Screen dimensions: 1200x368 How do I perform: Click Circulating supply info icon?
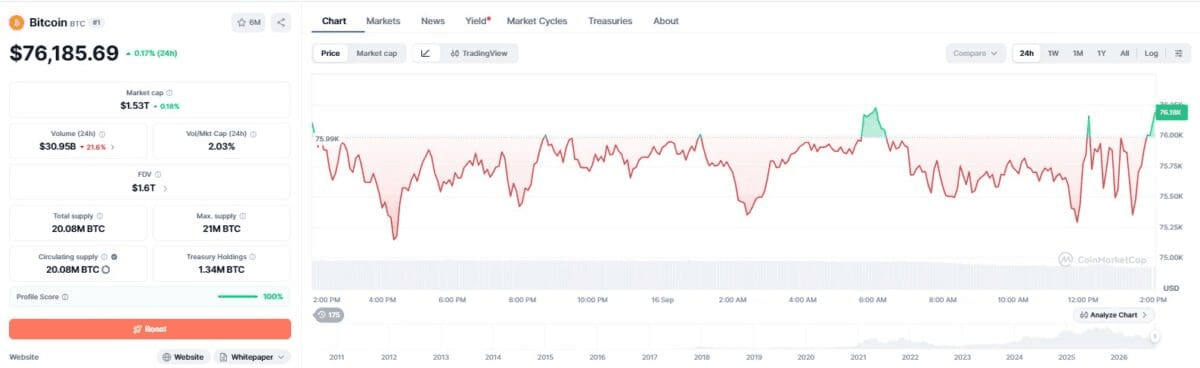105,256
